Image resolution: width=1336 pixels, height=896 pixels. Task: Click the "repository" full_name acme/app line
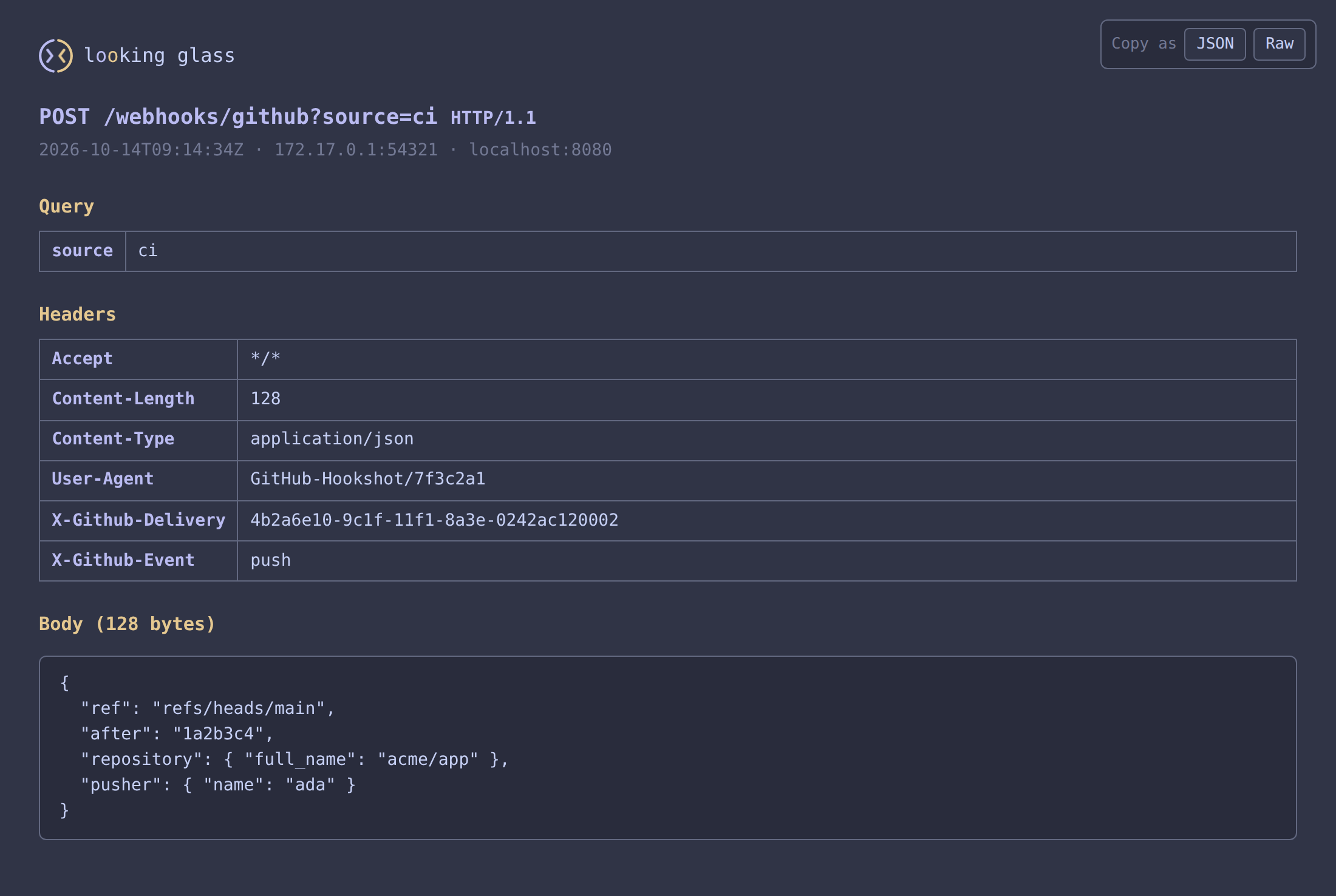click(x=295, y=759)
